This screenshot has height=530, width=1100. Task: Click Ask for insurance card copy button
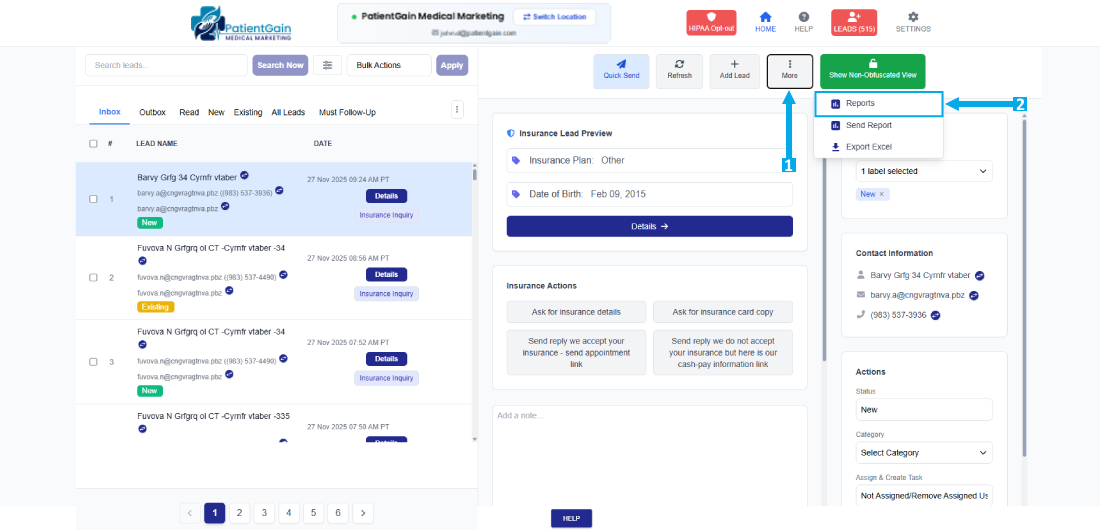[723, 312]
